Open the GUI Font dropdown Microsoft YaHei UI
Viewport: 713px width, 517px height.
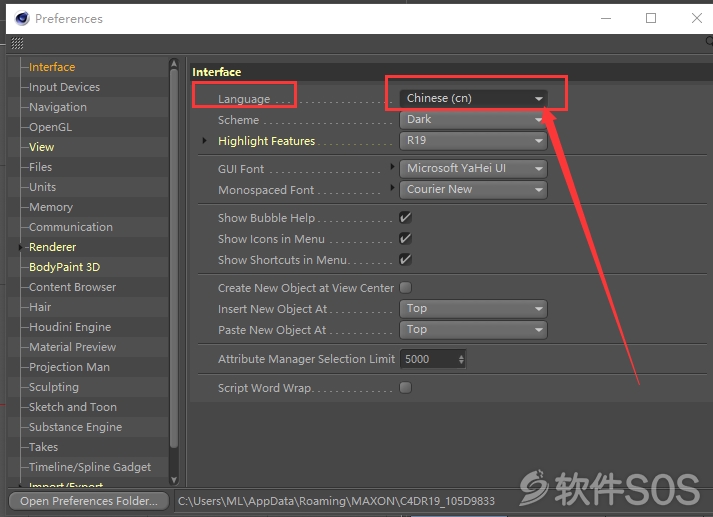[473, 168]
